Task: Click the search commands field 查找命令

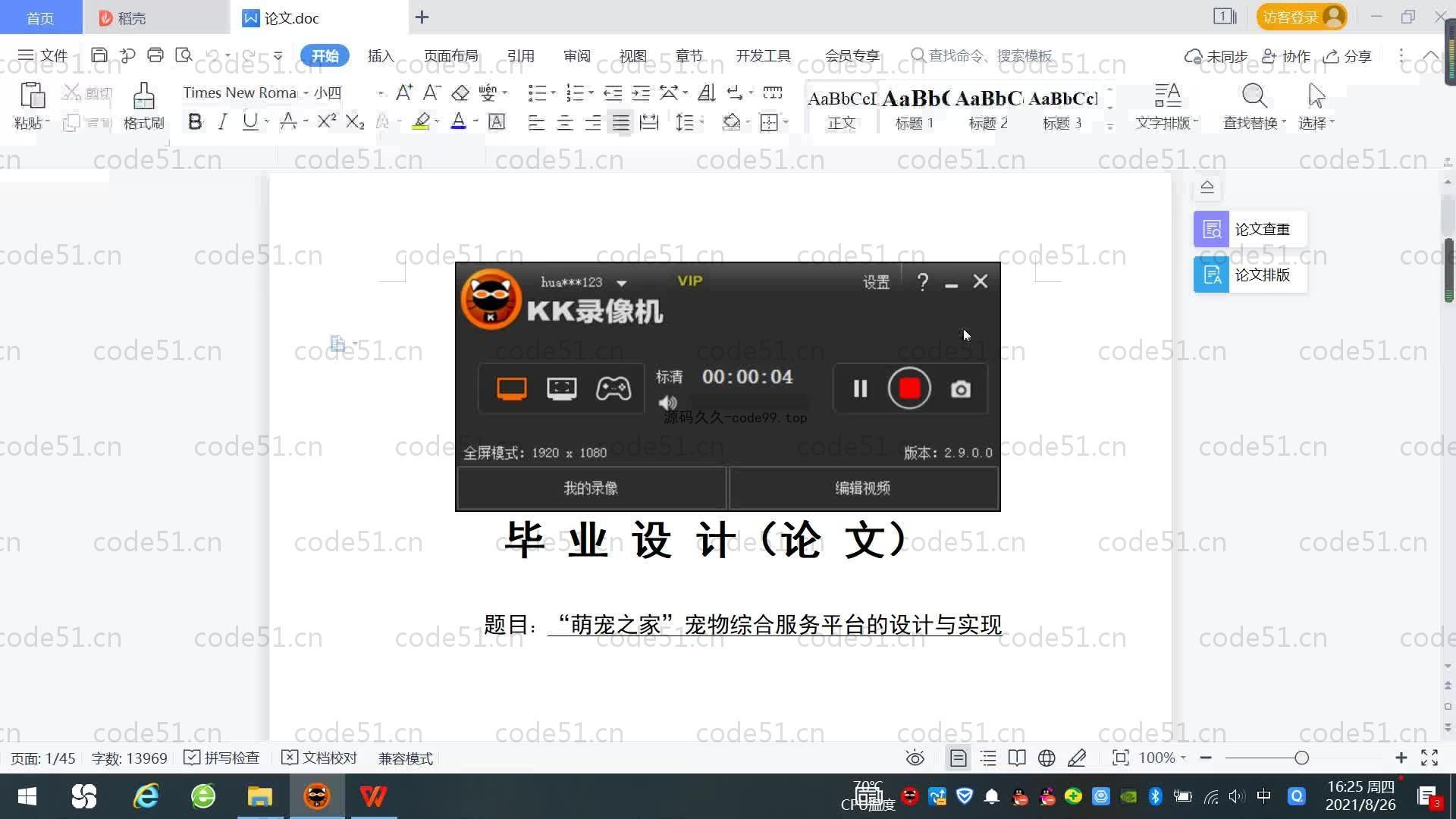Action: coord(982,55)
